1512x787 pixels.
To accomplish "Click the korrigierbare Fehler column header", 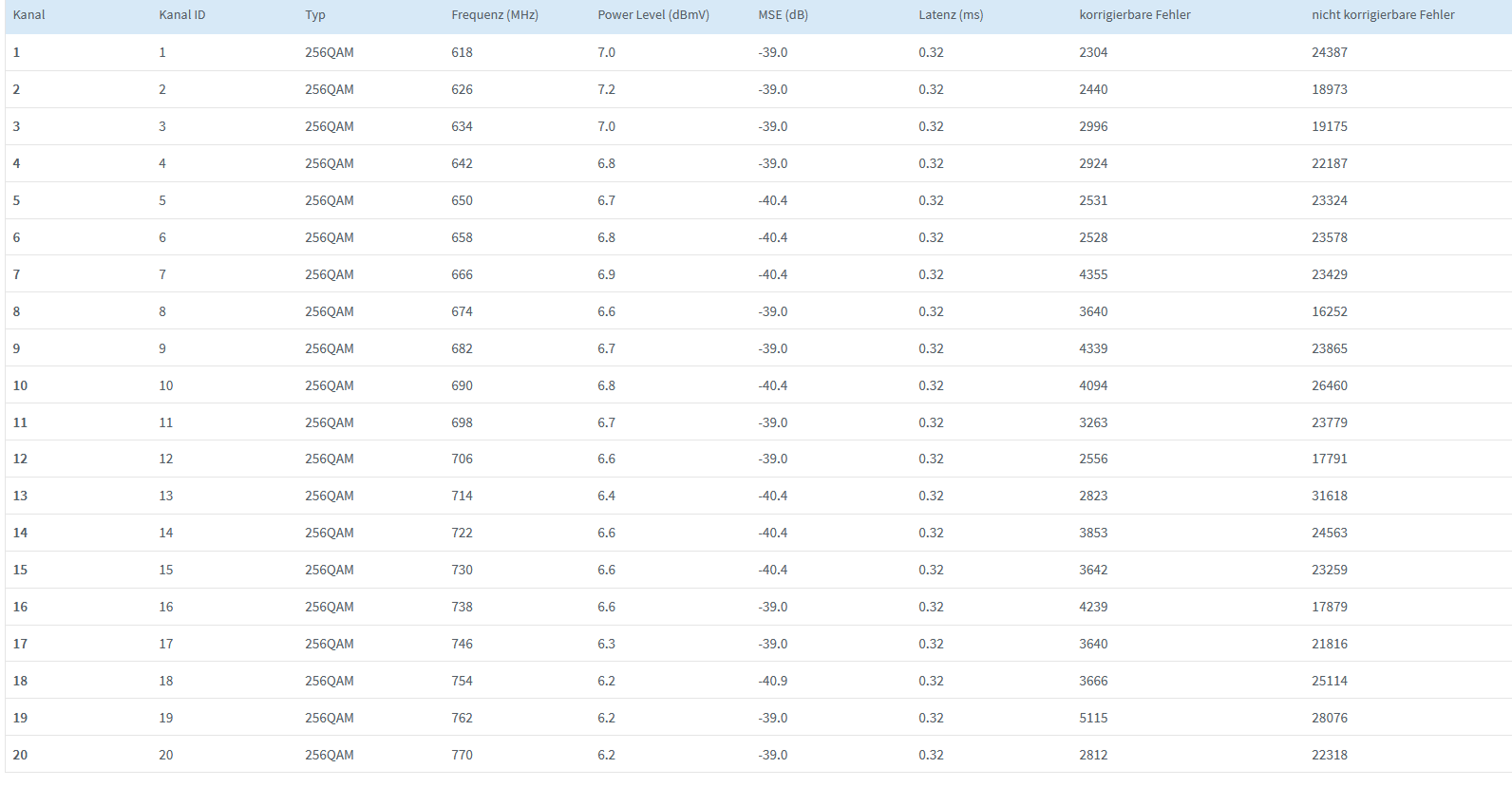I will [x=1135, y=15].
